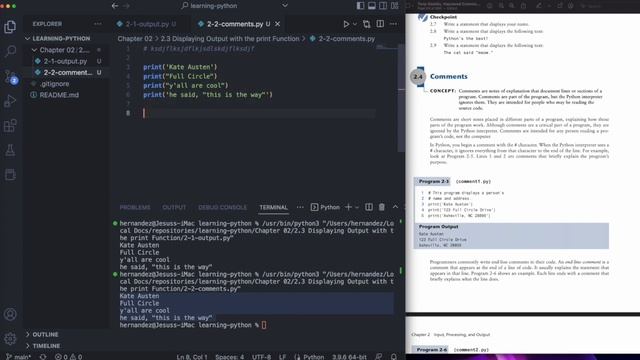Open command center dropdown chevron
The image size is (640, 360).
(x=285, y=6)
